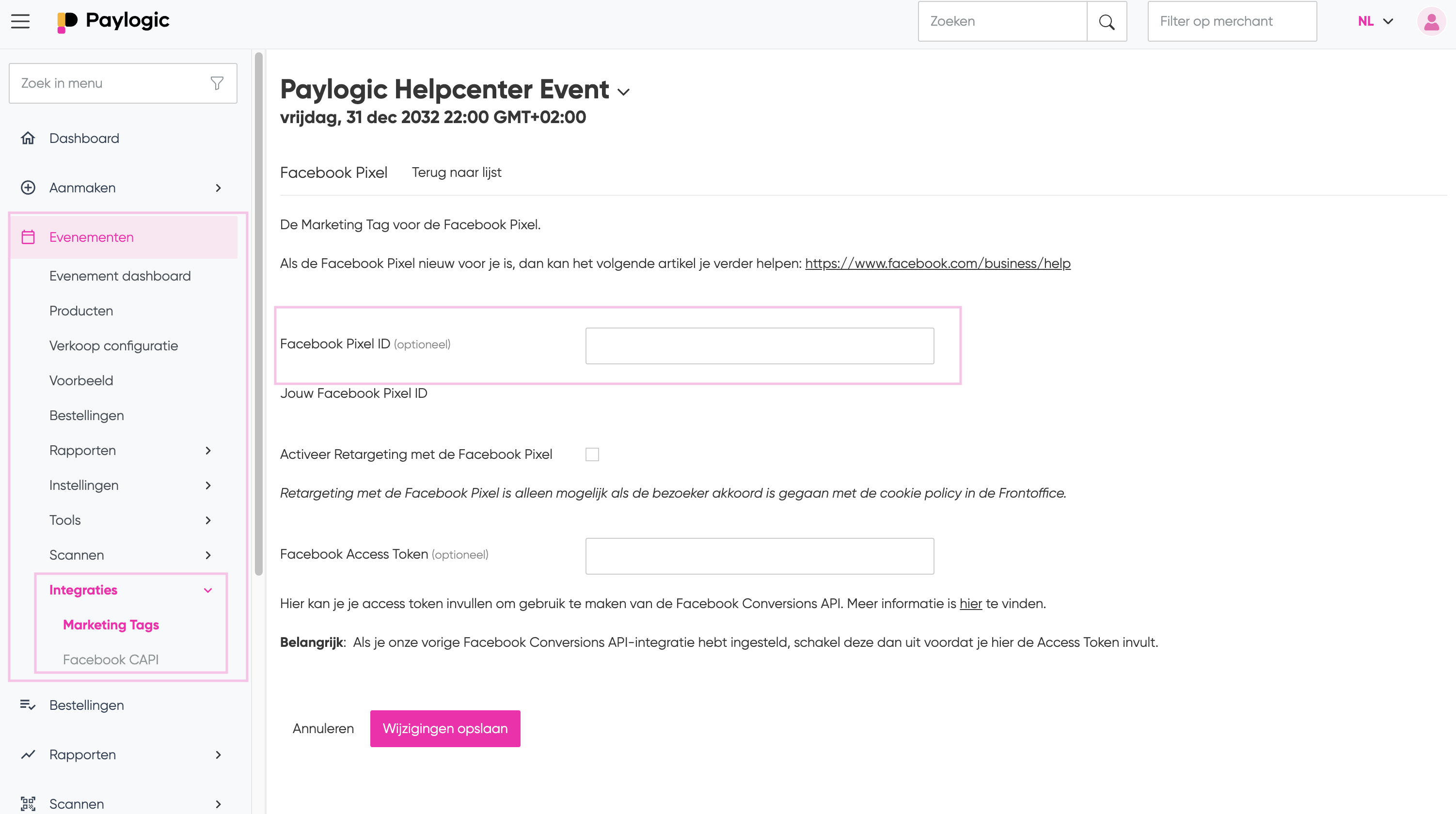Click the Zoeken search field

[x=1002, y=21]
